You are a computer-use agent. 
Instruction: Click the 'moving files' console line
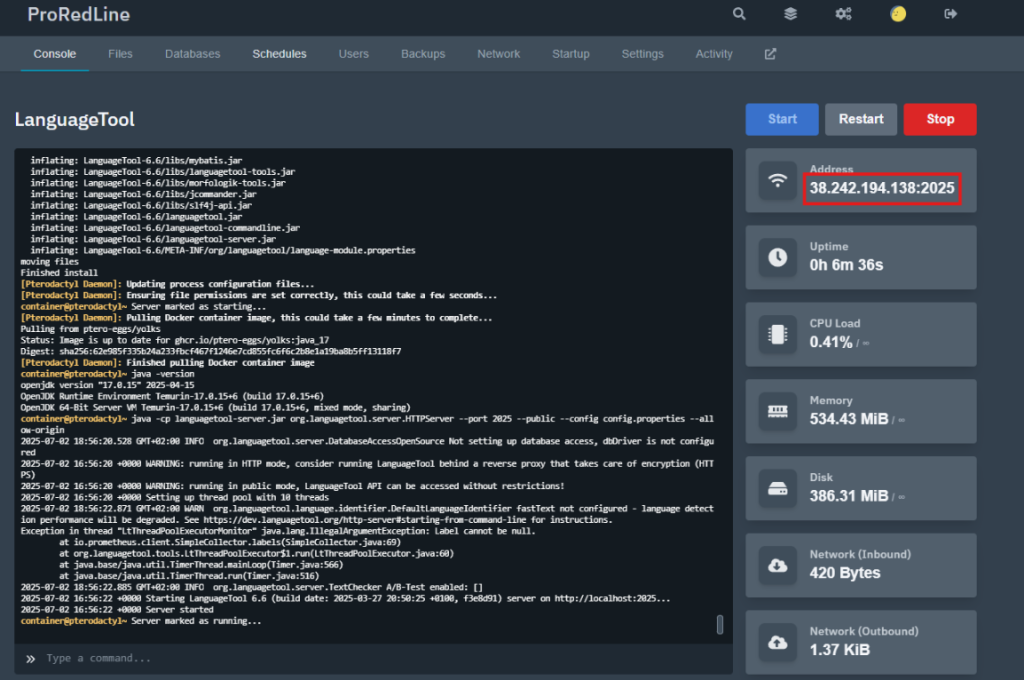(x=49, y=262)
